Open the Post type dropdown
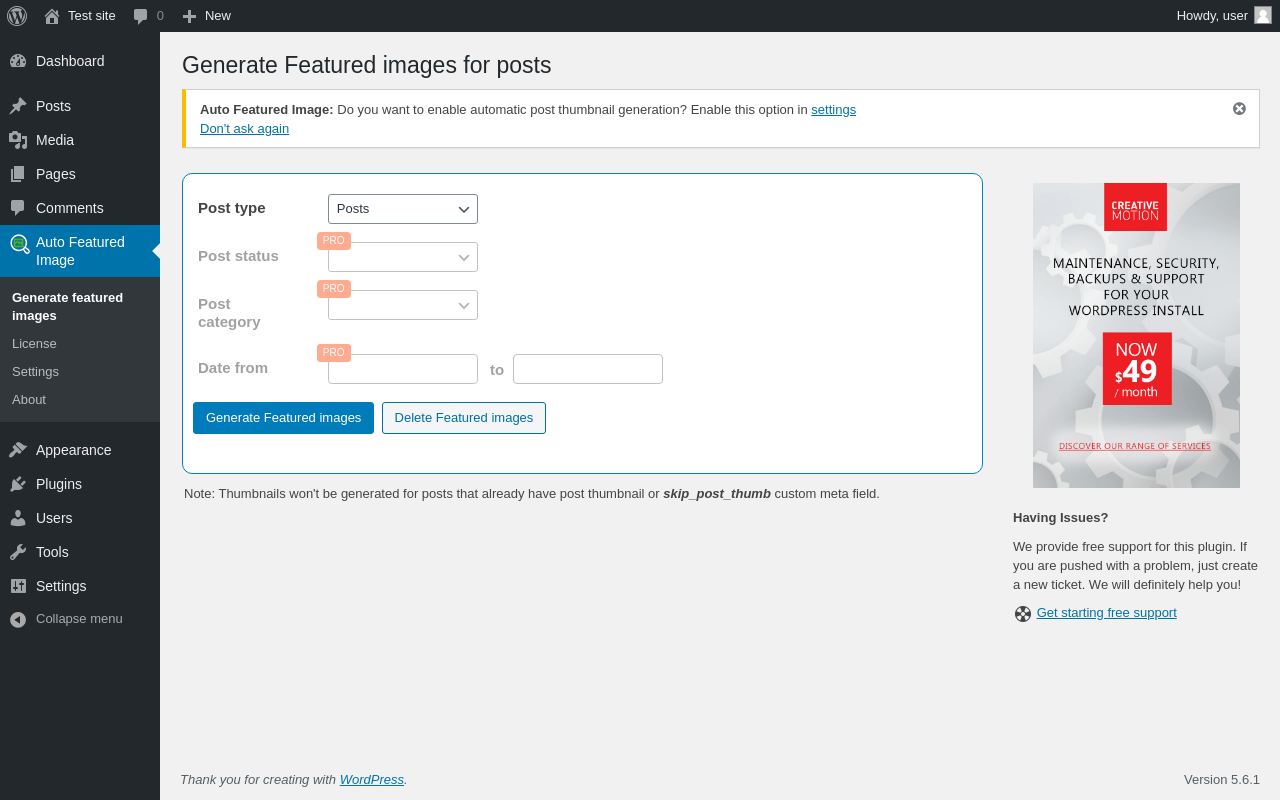This screenshot has height=800, width=1280. pyautogui.click(x=403, y=209)
